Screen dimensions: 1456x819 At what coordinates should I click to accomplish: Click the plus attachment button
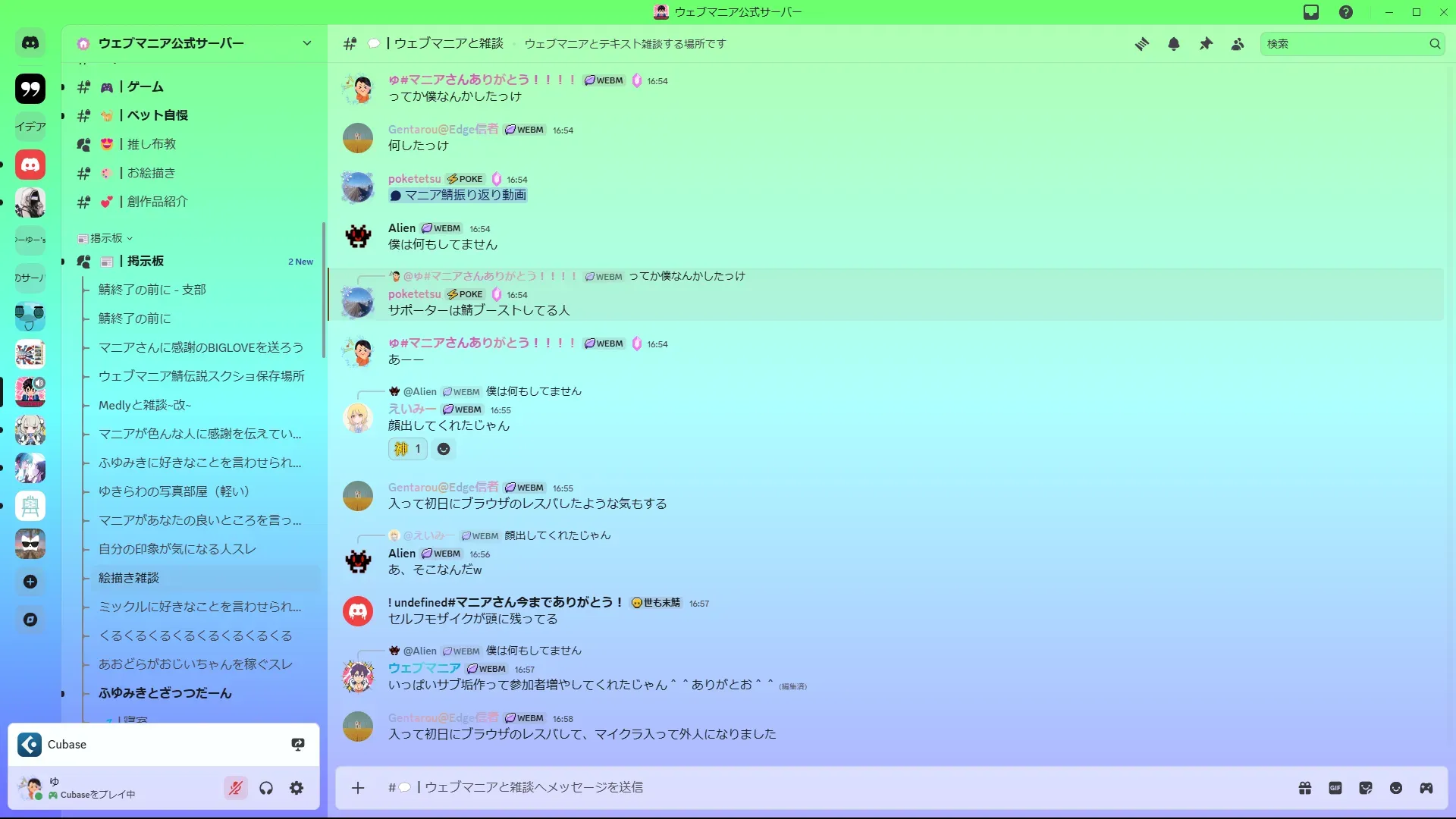358,788
